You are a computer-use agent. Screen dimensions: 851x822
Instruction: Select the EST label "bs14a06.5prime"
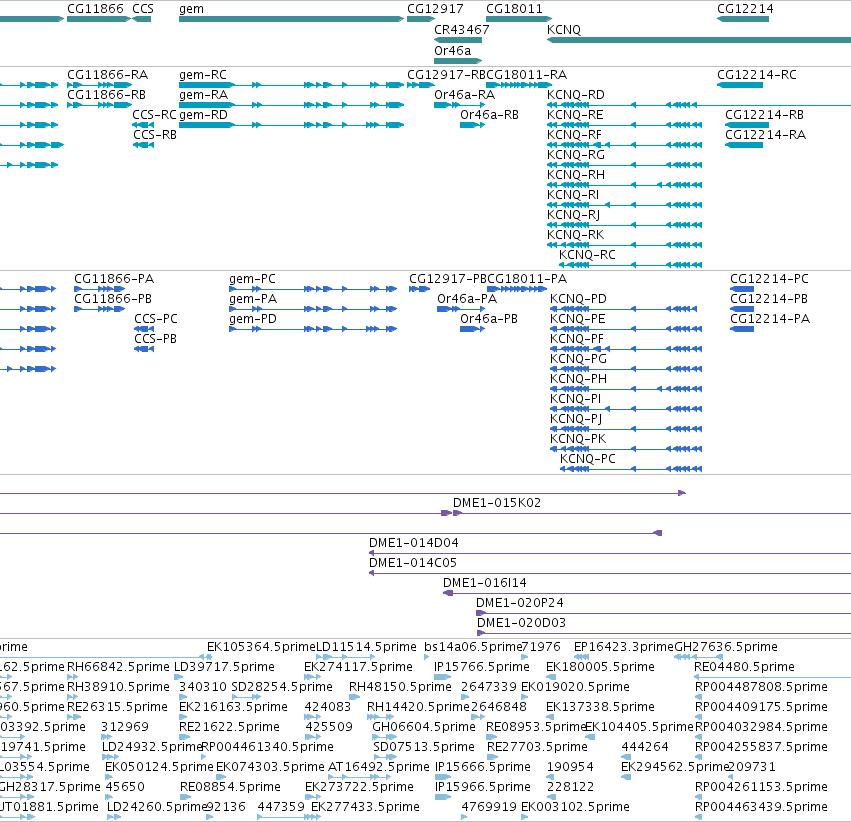tap(473, 647)
